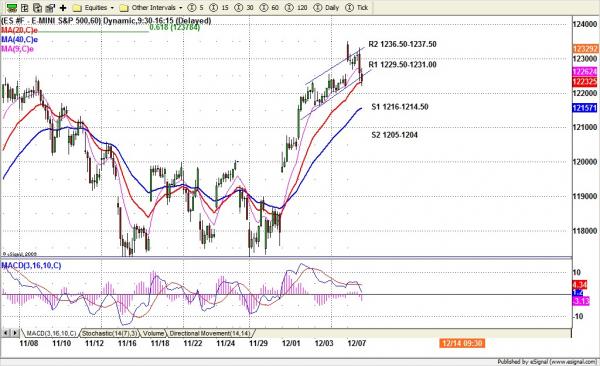
Task: Click the Other Intervals folder icon
Action: click(x=124, y=8)
